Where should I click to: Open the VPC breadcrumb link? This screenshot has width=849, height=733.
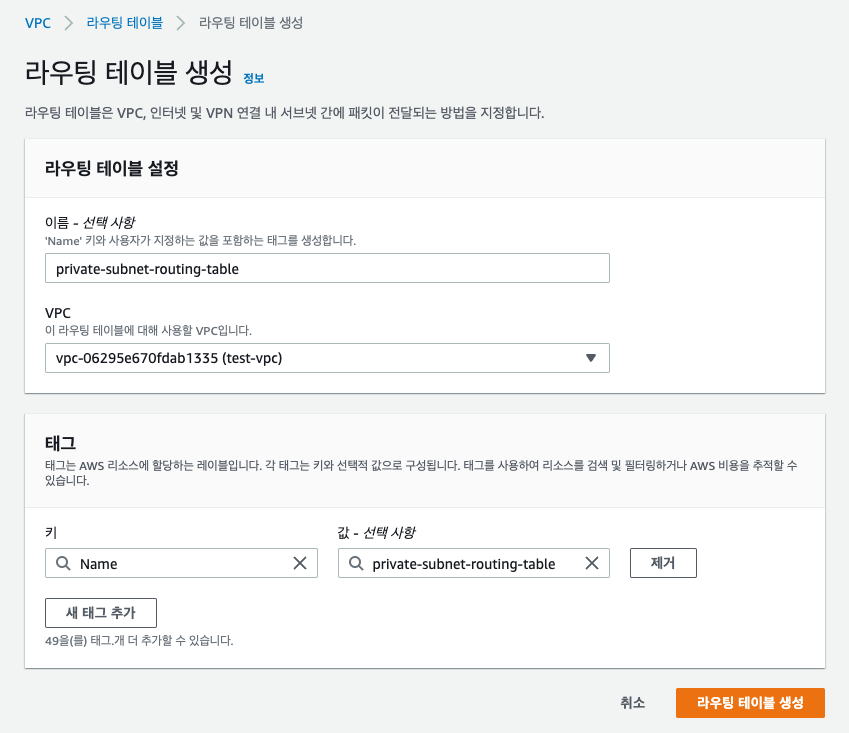click(38, 23)
